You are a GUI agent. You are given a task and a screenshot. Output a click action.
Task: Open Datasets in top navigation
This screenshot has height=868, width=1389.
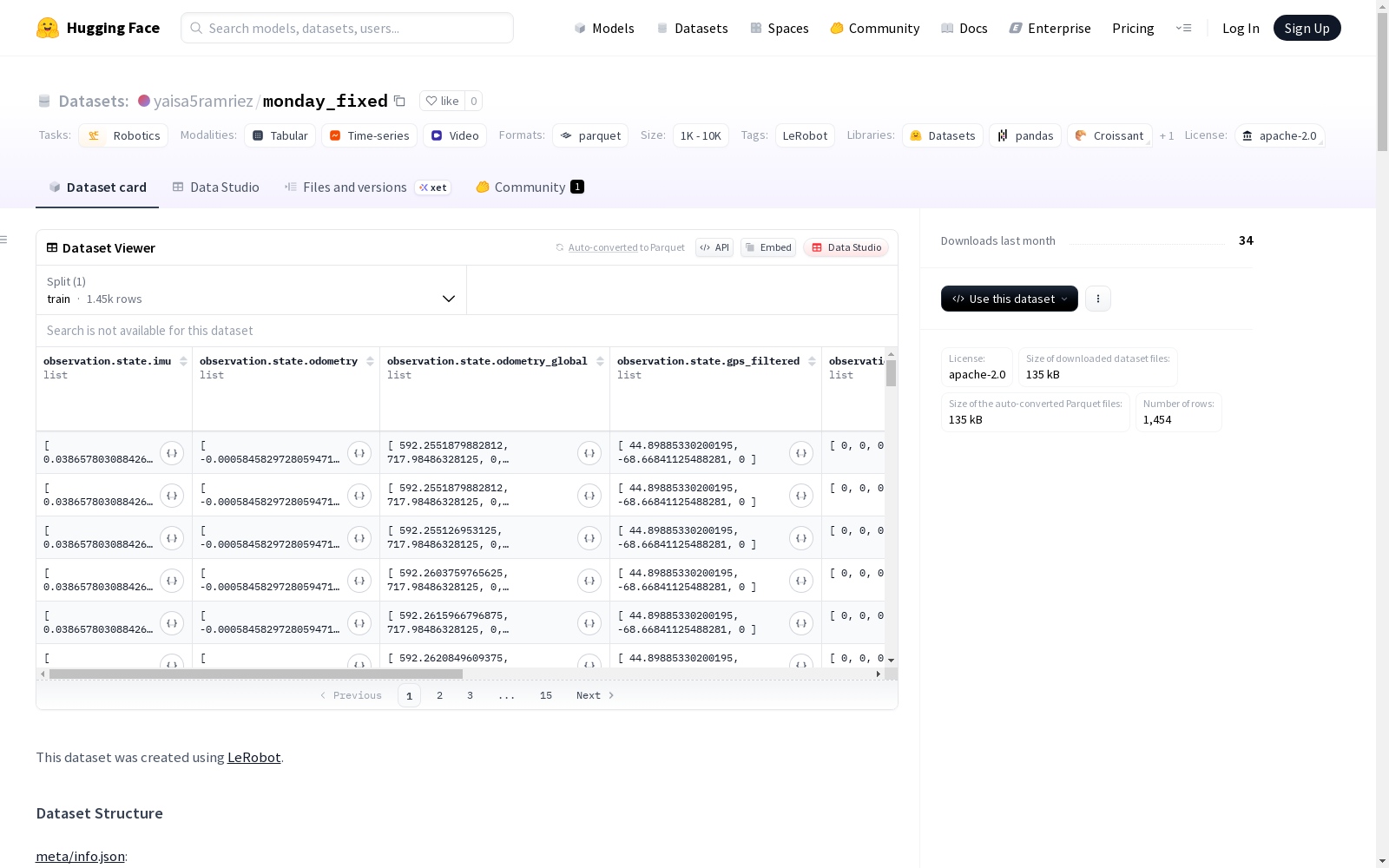(692, 28)
